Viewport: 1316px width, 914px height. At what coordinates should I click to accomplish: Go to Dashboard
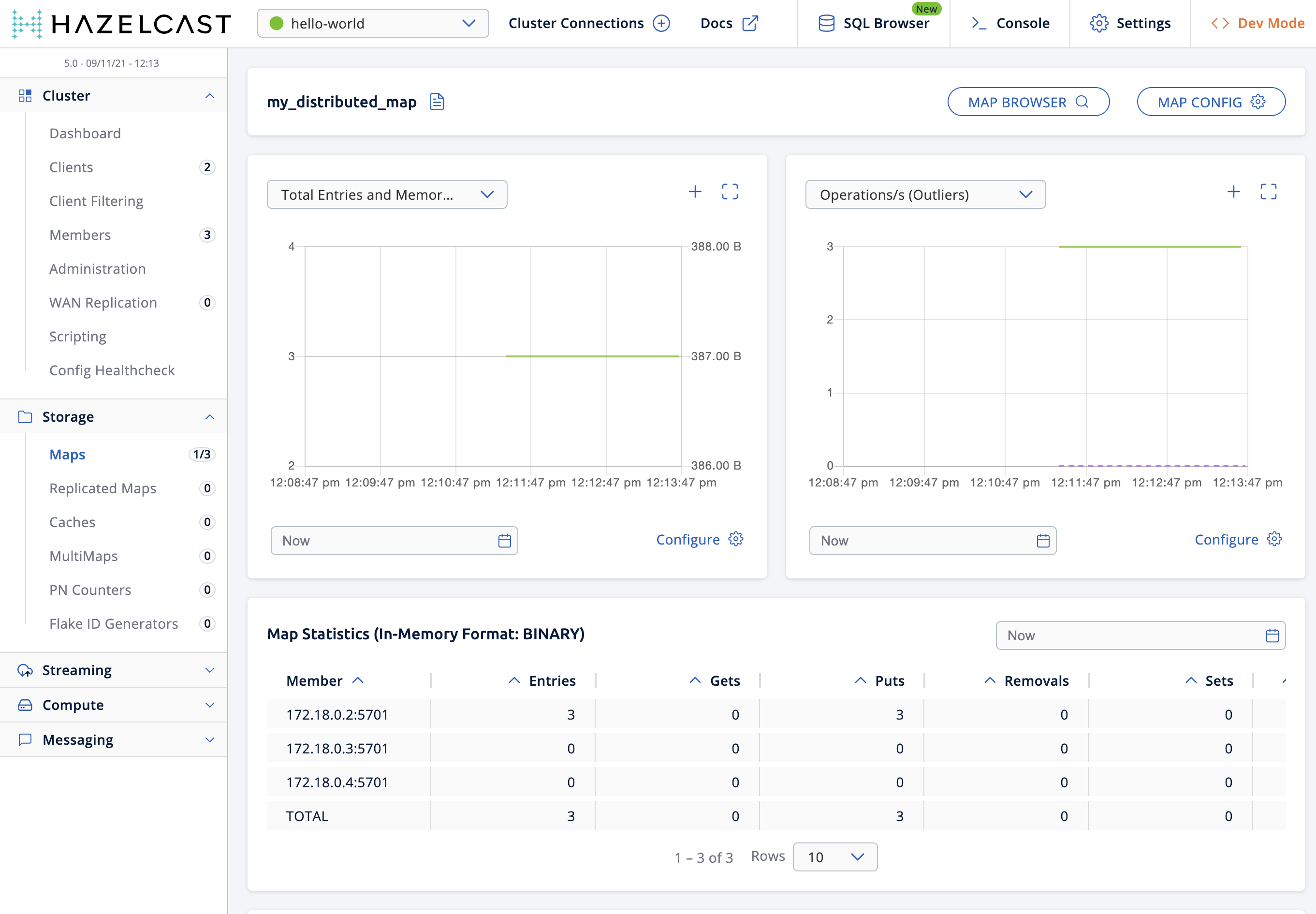tap(85, 133)
